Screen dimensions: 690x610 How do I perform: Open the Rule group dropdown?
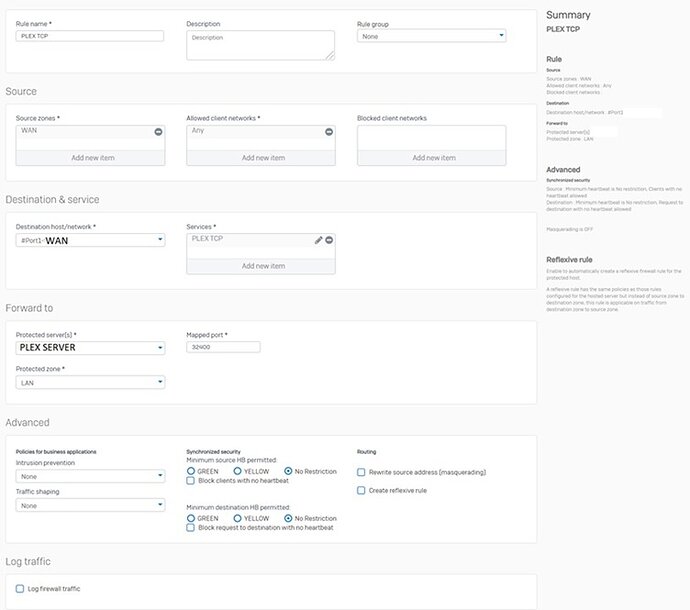431,36
